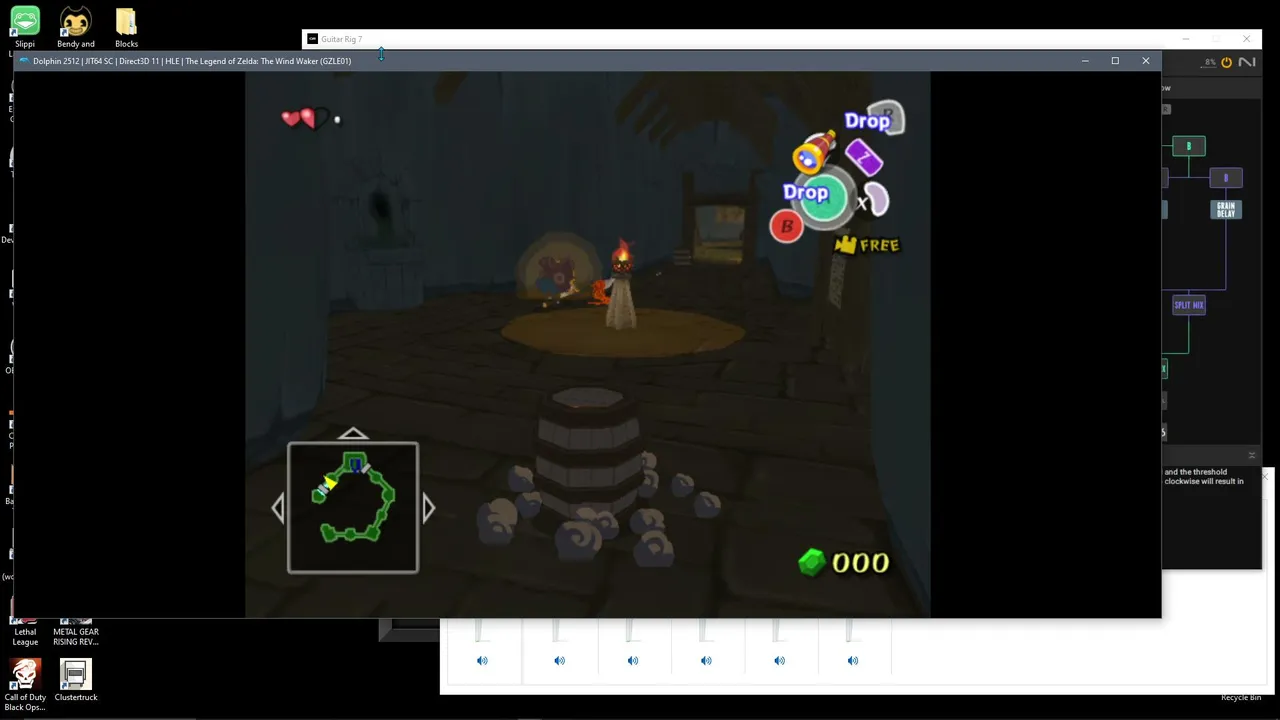Mute the fifth mixer channel from the left
The height and width of the screenshot is (720, 1280).
tap(779, 660)
